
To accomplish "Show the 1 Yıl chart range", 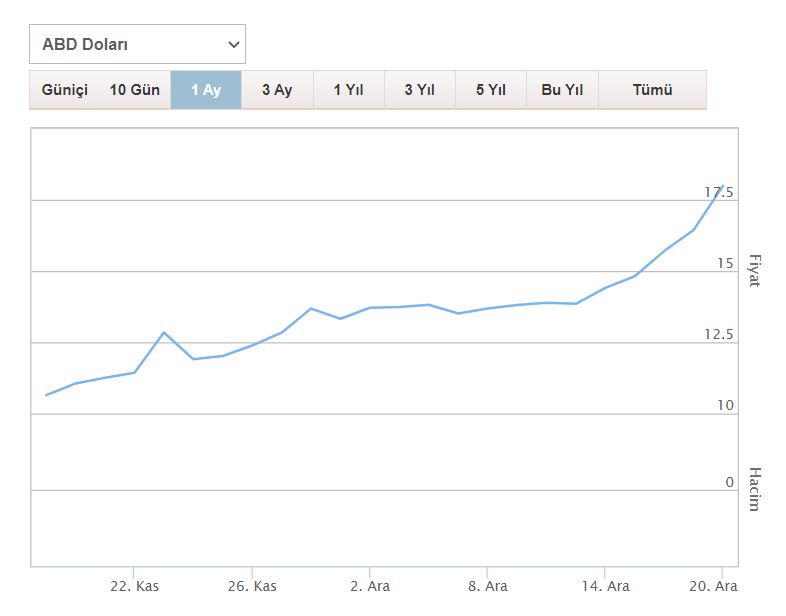I will [x=348, y=90].
